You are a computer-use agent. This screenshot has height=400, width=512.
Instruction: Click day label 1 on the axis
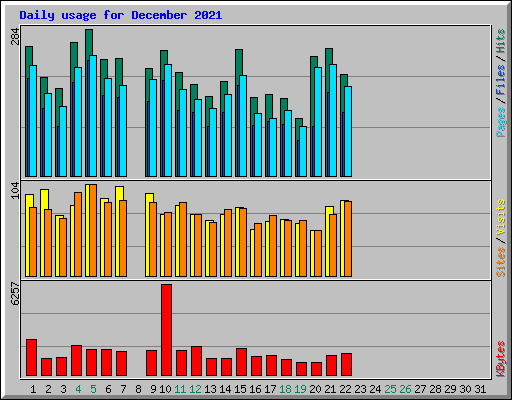pos(33,389)
